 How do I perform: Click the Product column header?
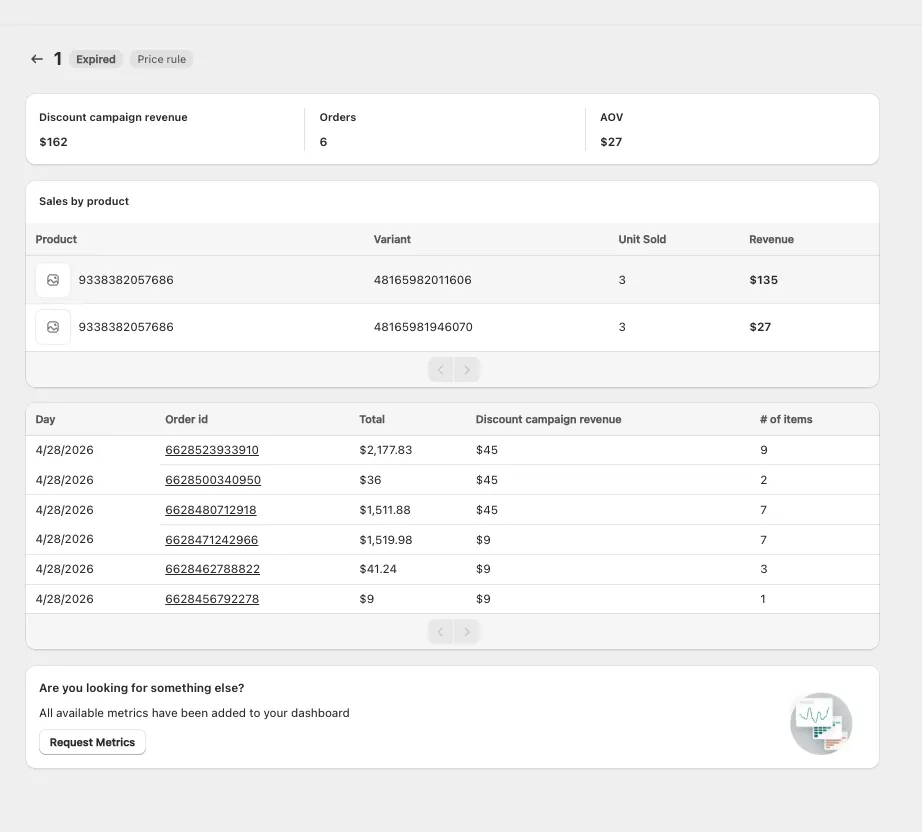click(56, 239)
